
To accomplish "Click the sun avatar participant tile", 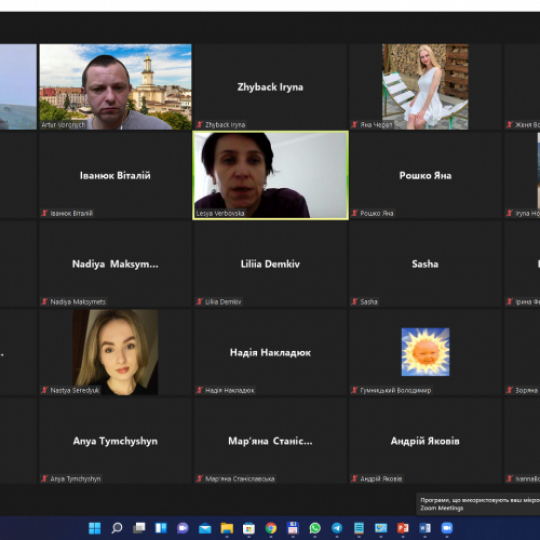I will pos(425,352).
